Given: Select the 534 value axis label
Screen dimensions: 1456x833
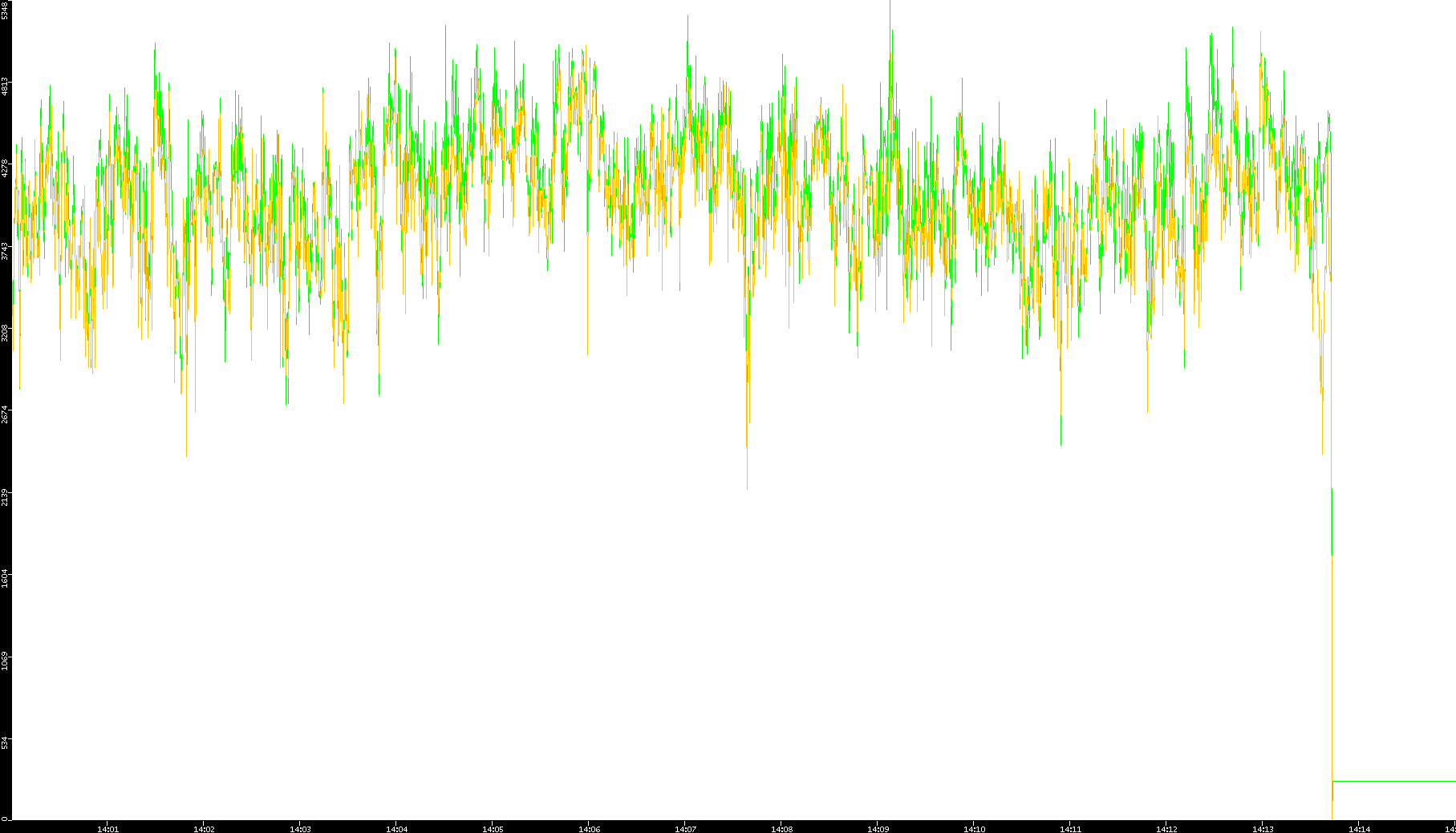Looking at the screenshot, I should [x=5, y=744].
